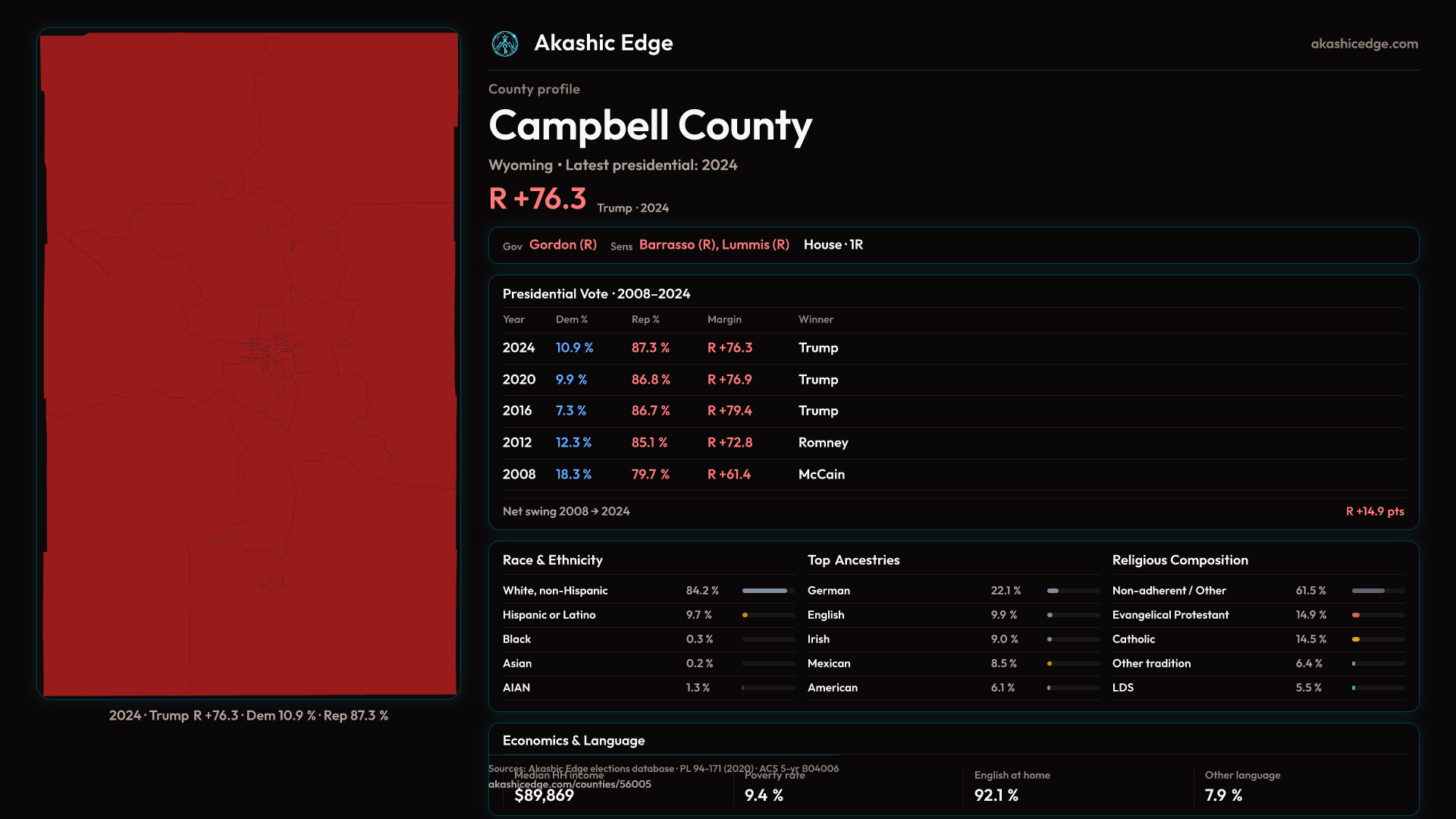
Task: Click the Catholic yellow indicator bar
Action: [x=1356, y=639]
